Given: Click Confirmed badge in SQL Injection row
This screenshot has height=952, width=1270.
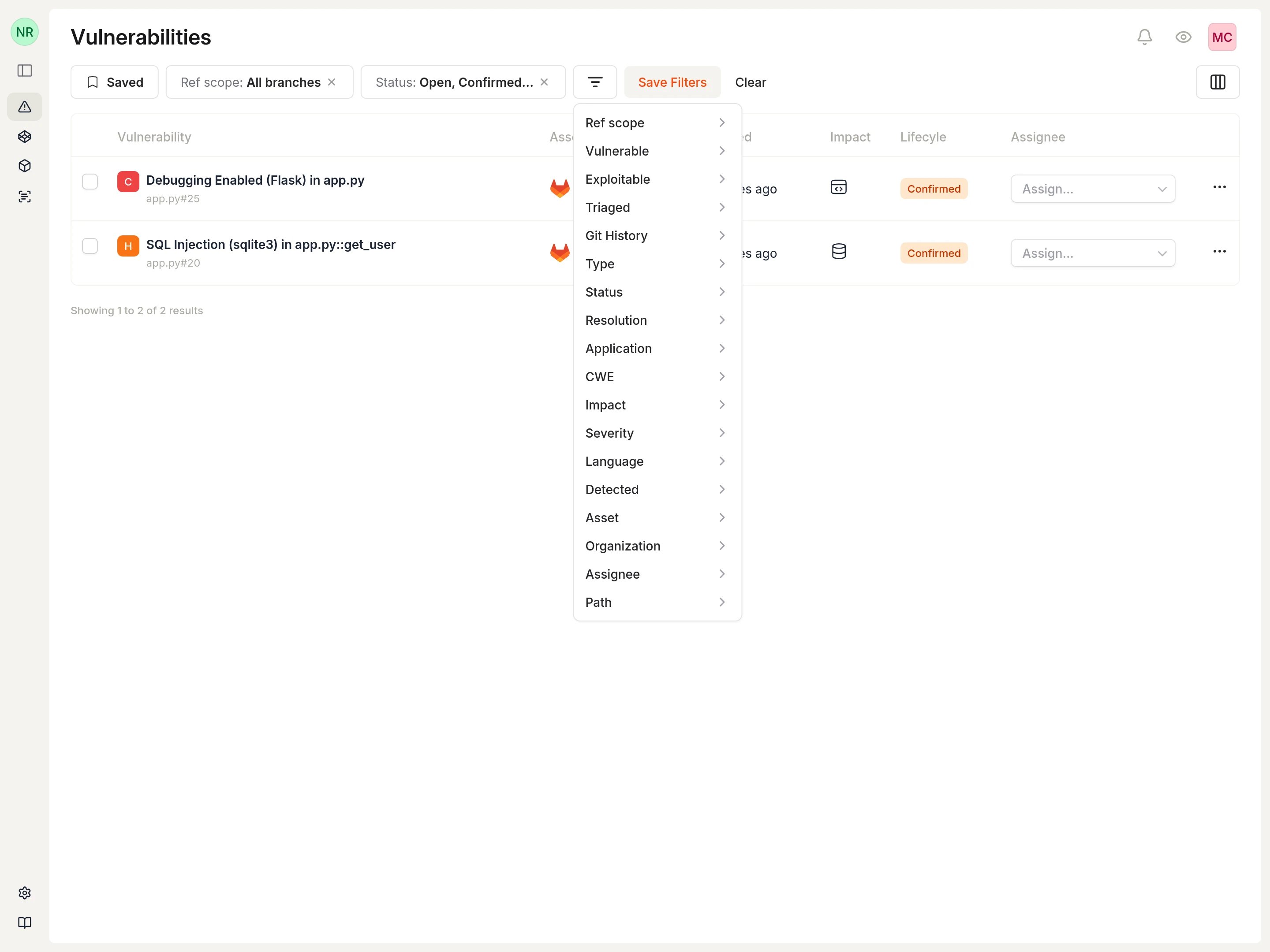Looking at the screenshot, I should tap(934, 253).
